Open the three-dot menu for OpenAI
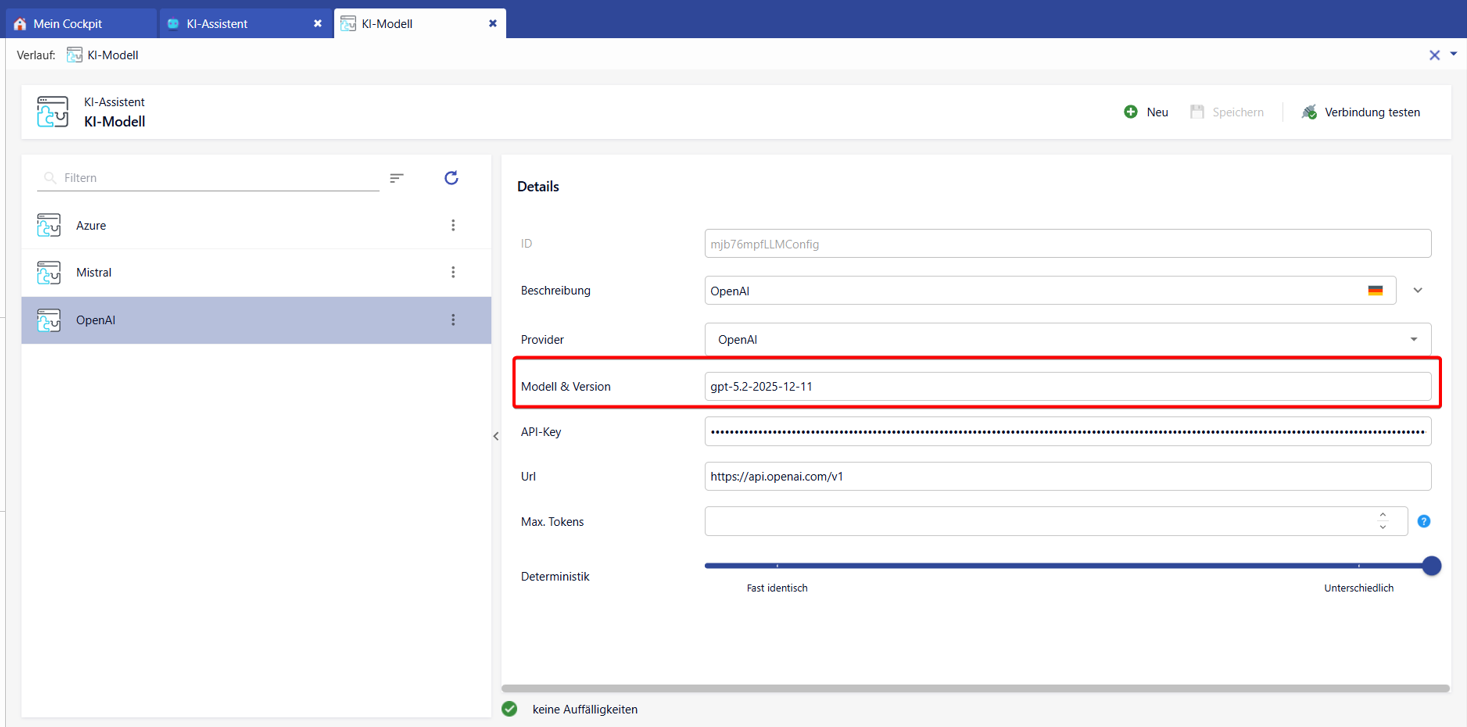The image size is (1467, 727). 453,320
